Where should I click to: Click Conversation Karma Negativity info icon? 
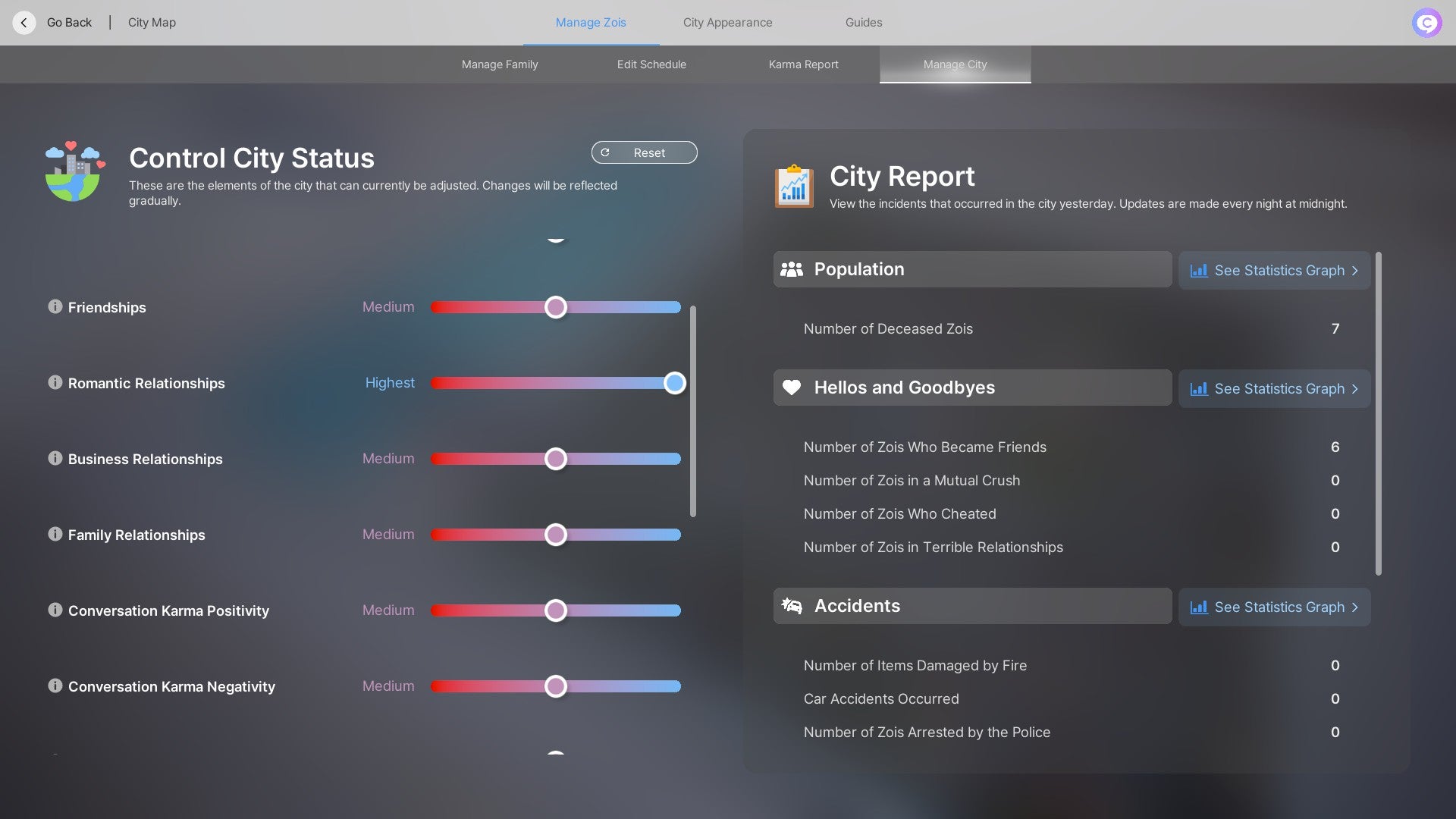pos(55,686)
